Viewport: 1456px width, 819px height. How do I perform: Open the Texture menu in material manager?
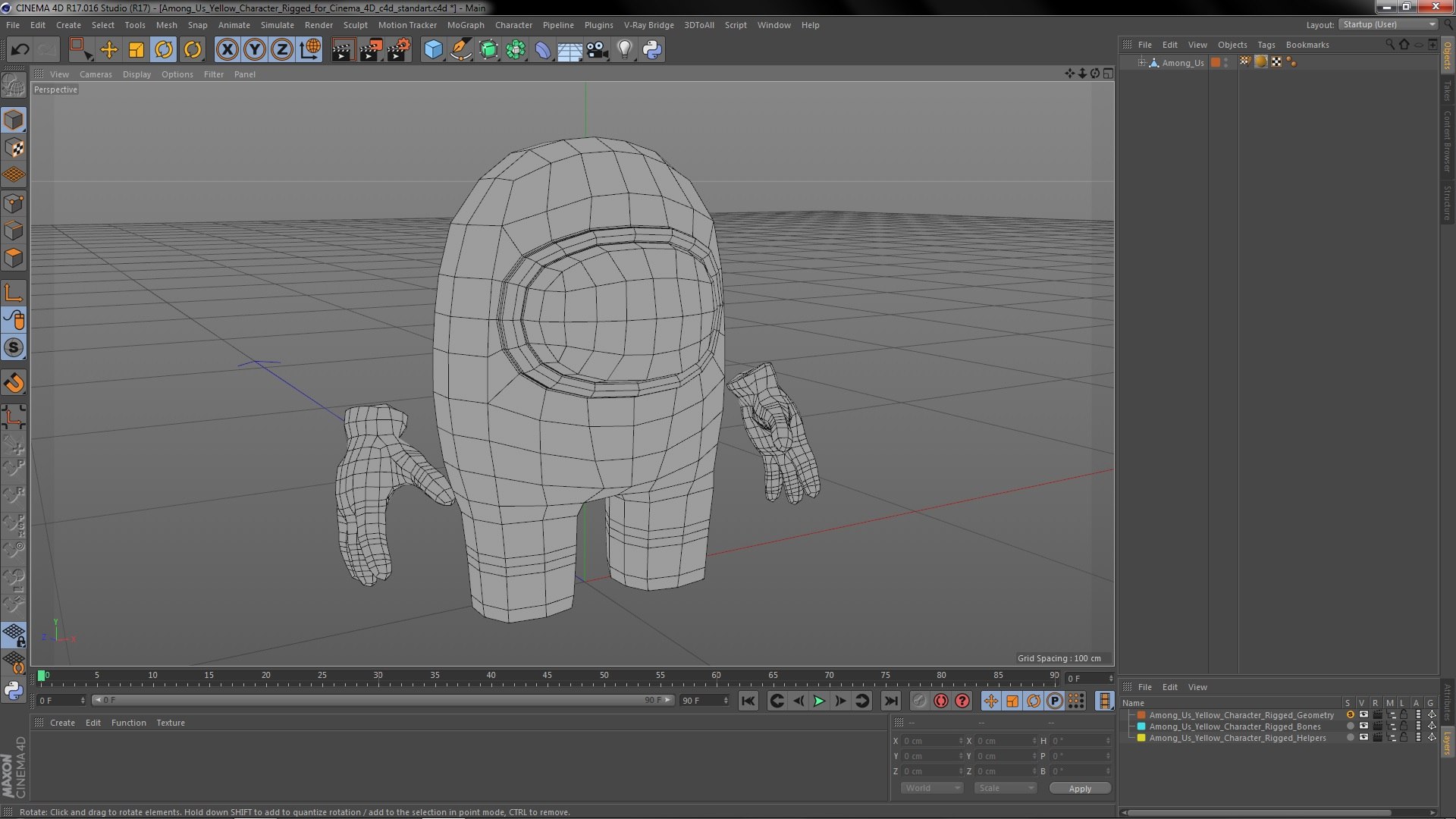tap(171, 723)
